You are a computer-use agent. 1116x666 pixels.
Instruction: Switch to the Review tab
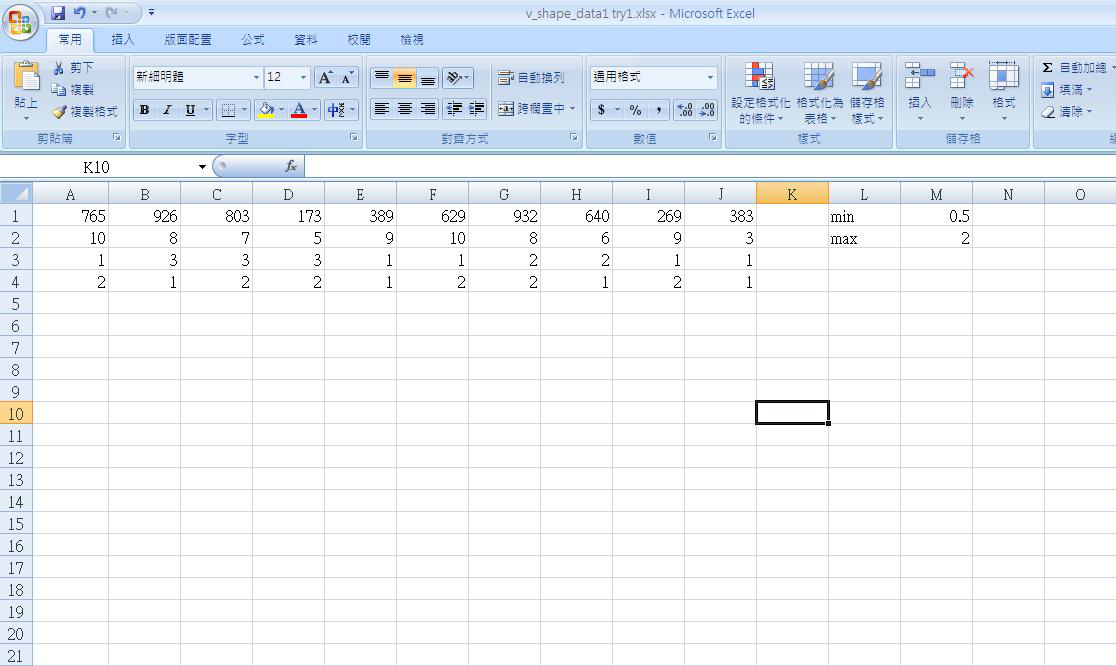coord(359,40)
